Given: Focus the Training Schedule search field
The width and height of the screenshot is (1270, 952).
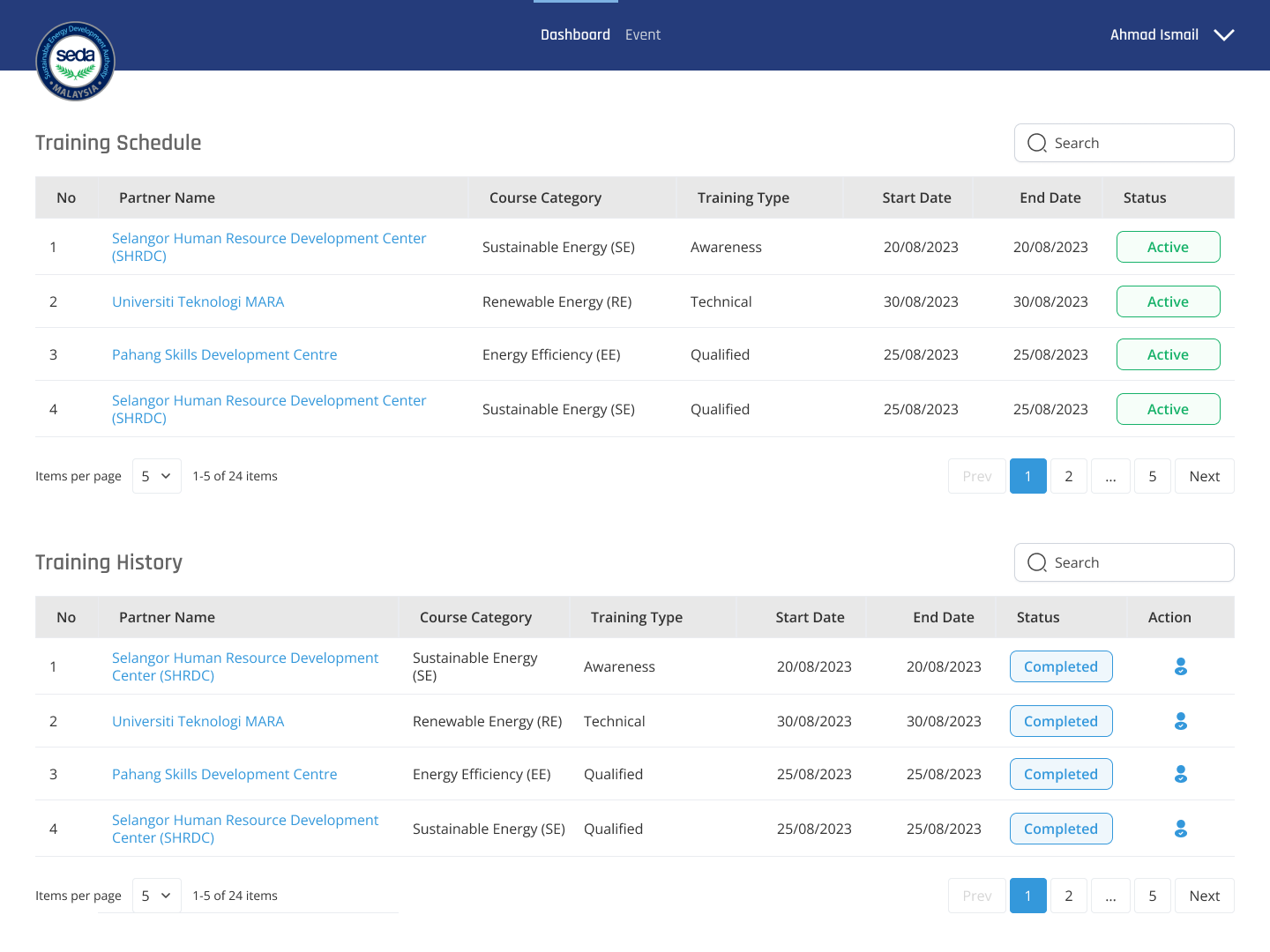Looking at the screenshot, I should point(1124,143).
